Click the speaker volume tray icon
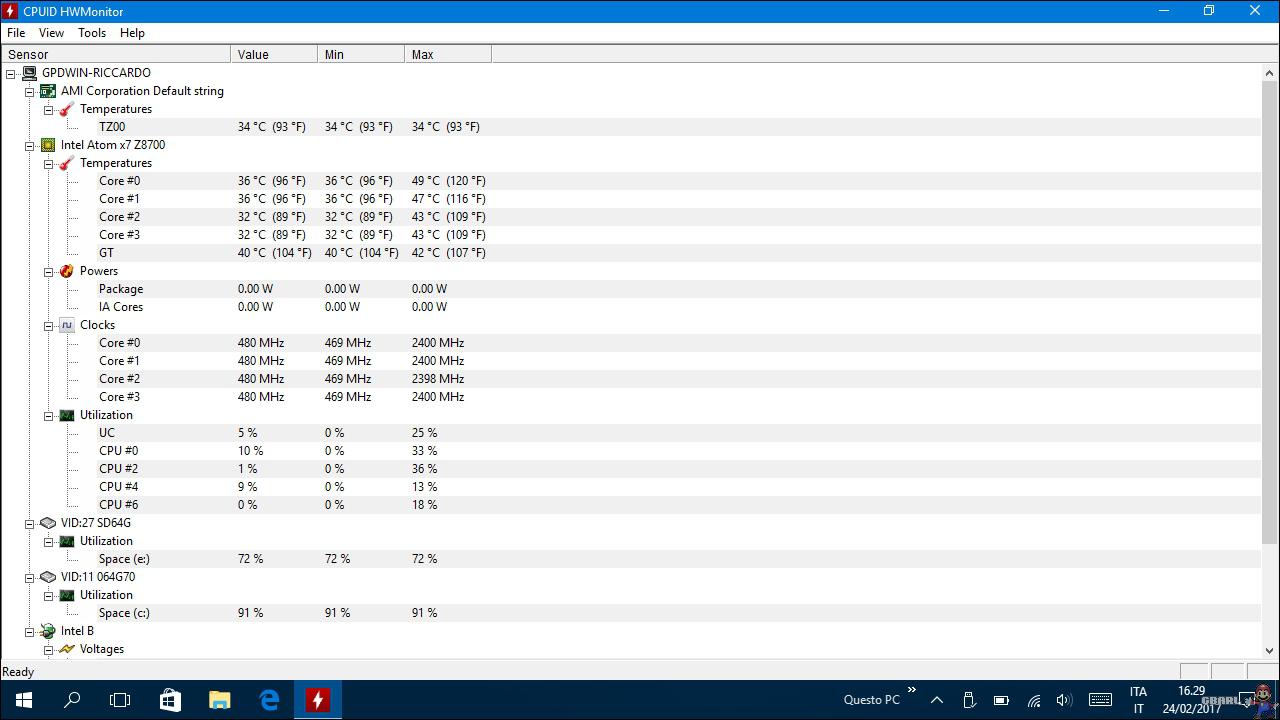 (x=1064, y=700)
